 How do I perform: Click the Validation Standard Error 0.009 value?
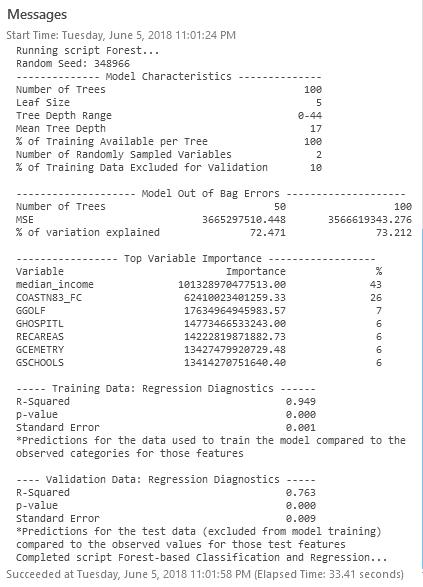301,518
